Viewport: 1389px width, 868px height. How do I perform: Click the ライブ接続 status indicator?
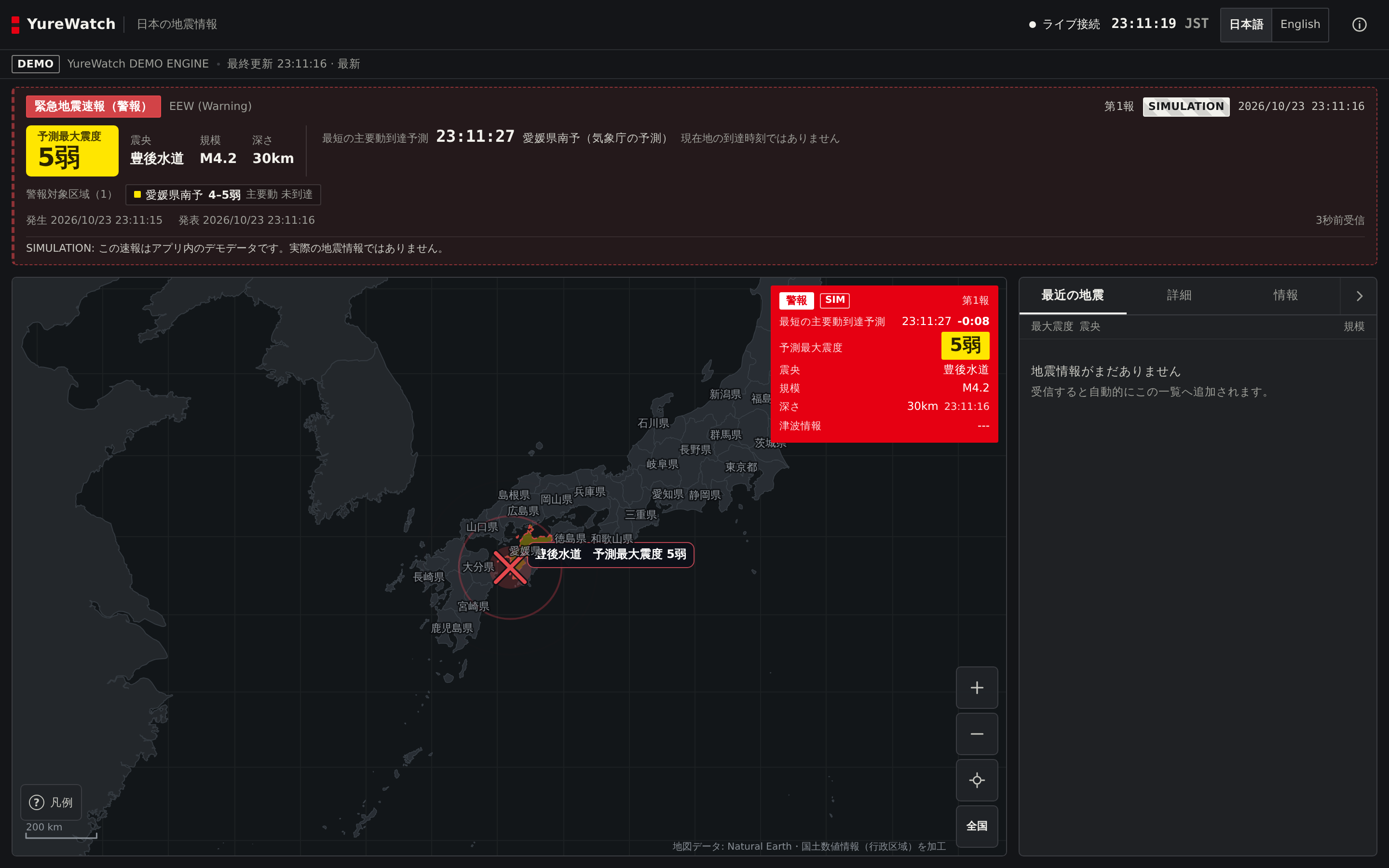pos(1064,24)
